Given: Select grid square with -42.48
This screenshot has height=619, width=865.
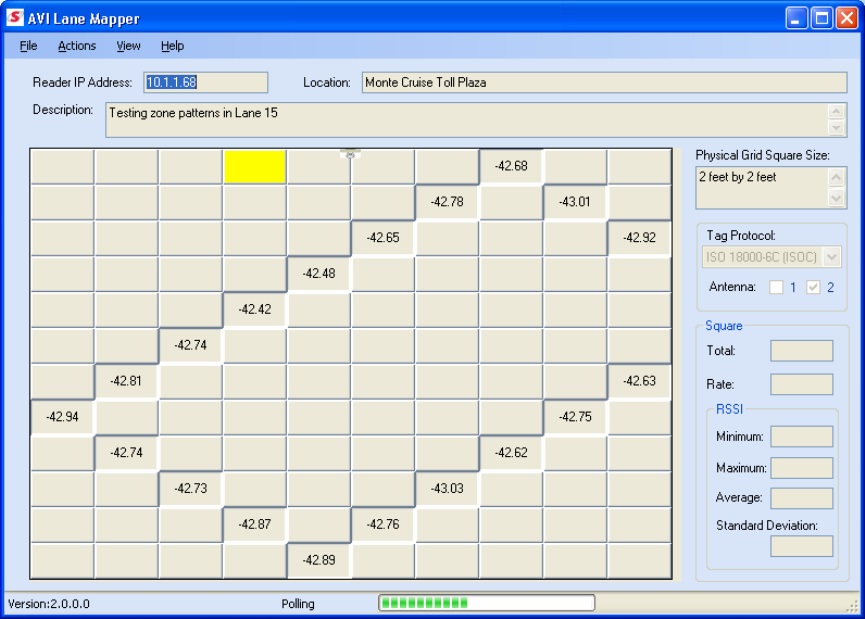Looking at the screenshot, I should pos(319,274).
